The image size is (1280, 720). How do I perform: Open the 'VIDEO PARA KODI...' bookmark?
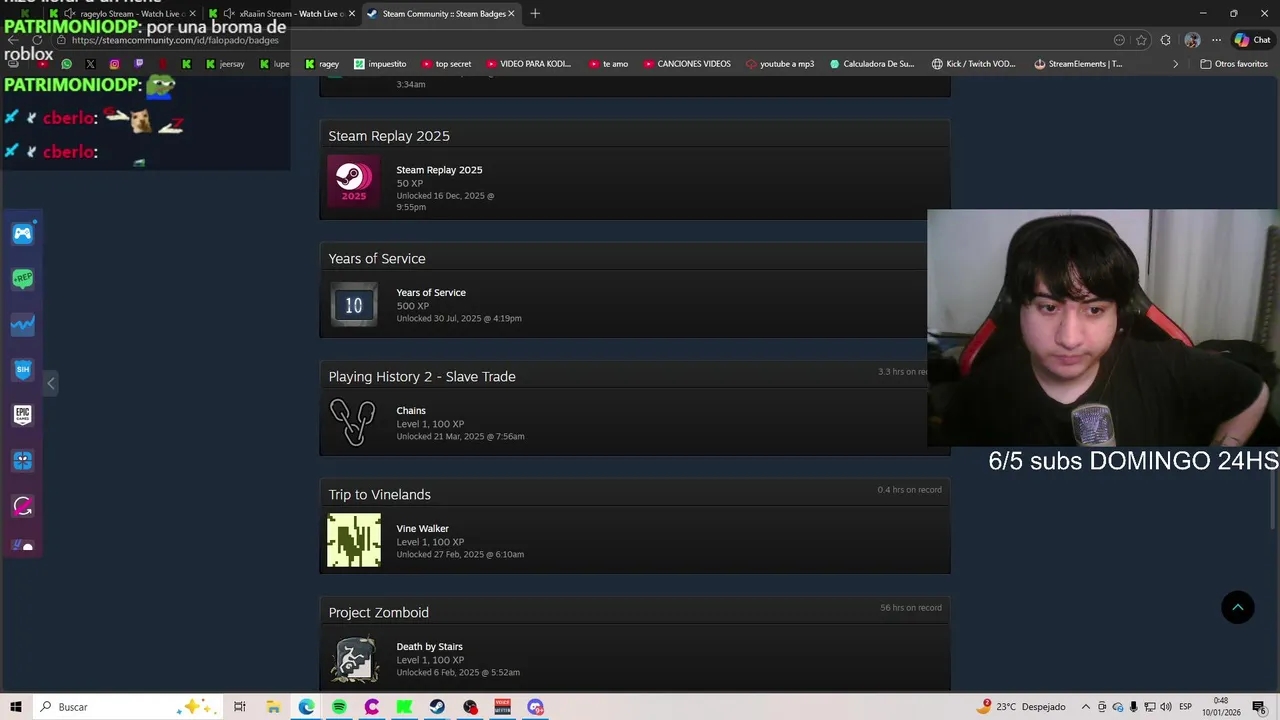[528, 64]
